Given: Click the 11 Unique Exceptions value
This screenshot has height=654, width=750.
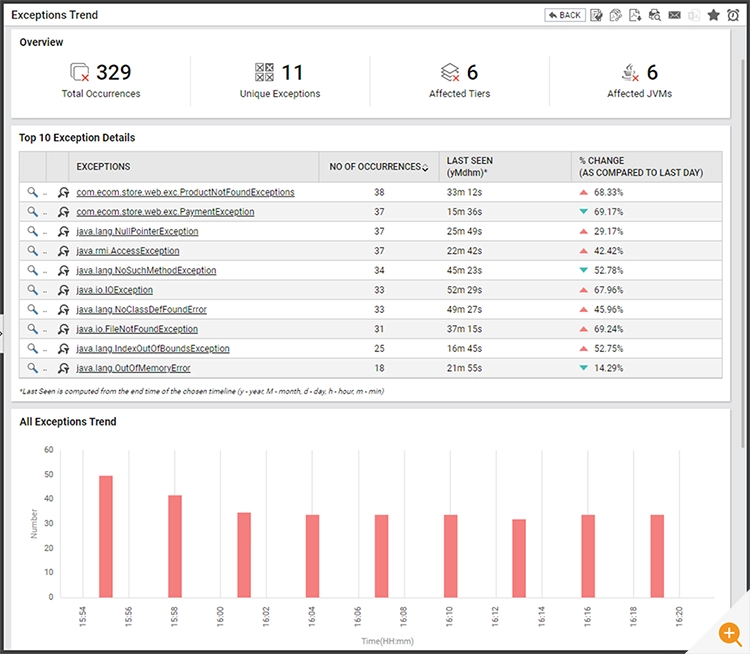Looking at the screenshot, I should [292, 72].
